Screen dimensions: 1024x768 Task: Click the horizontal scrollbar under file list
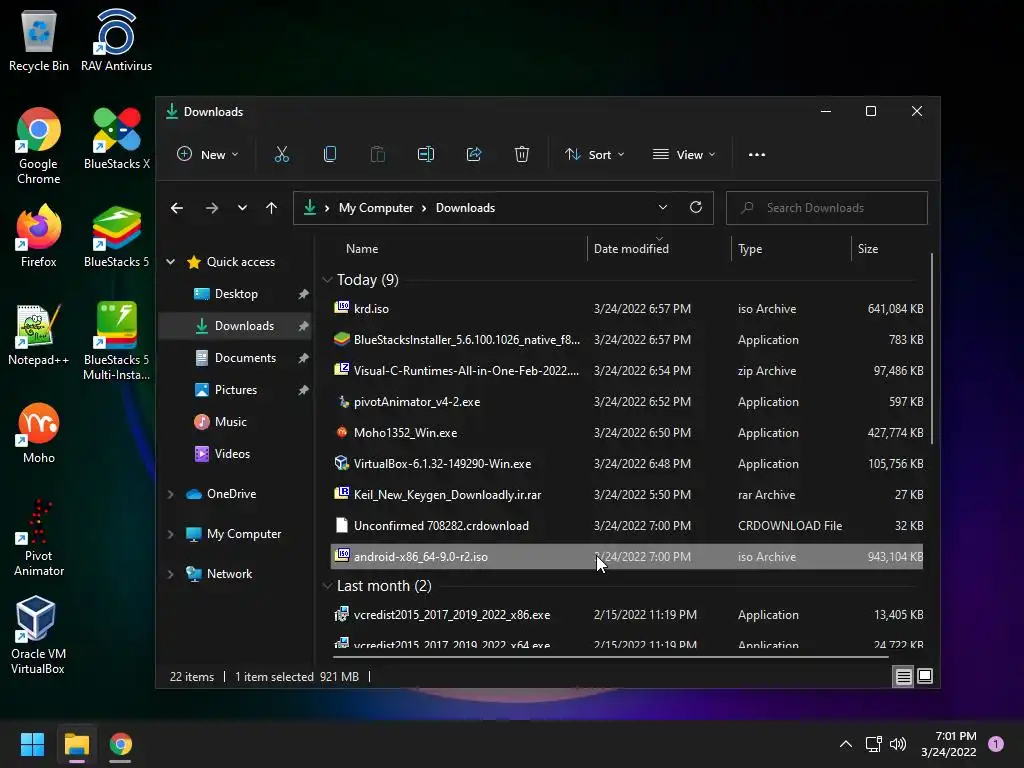(x=611, y=656)
